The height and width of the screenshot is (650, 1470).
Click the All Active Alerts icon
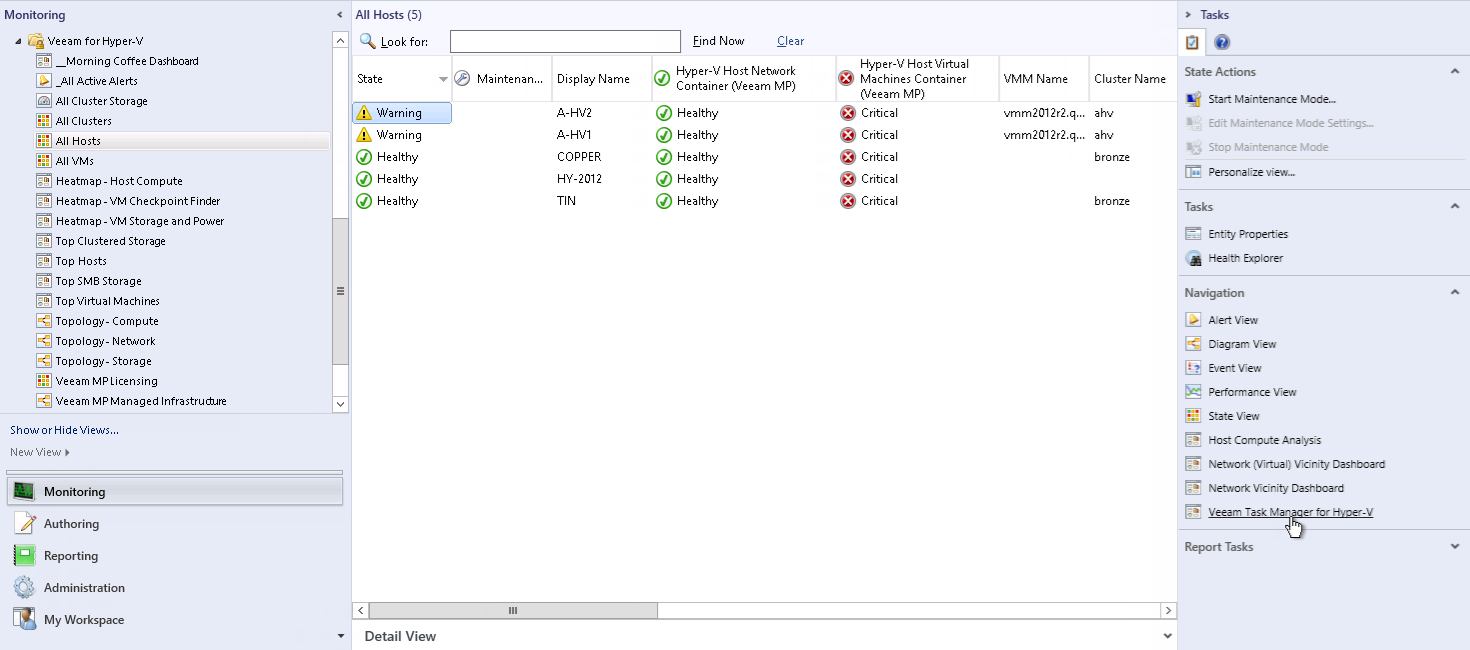[x=44, y=81]
